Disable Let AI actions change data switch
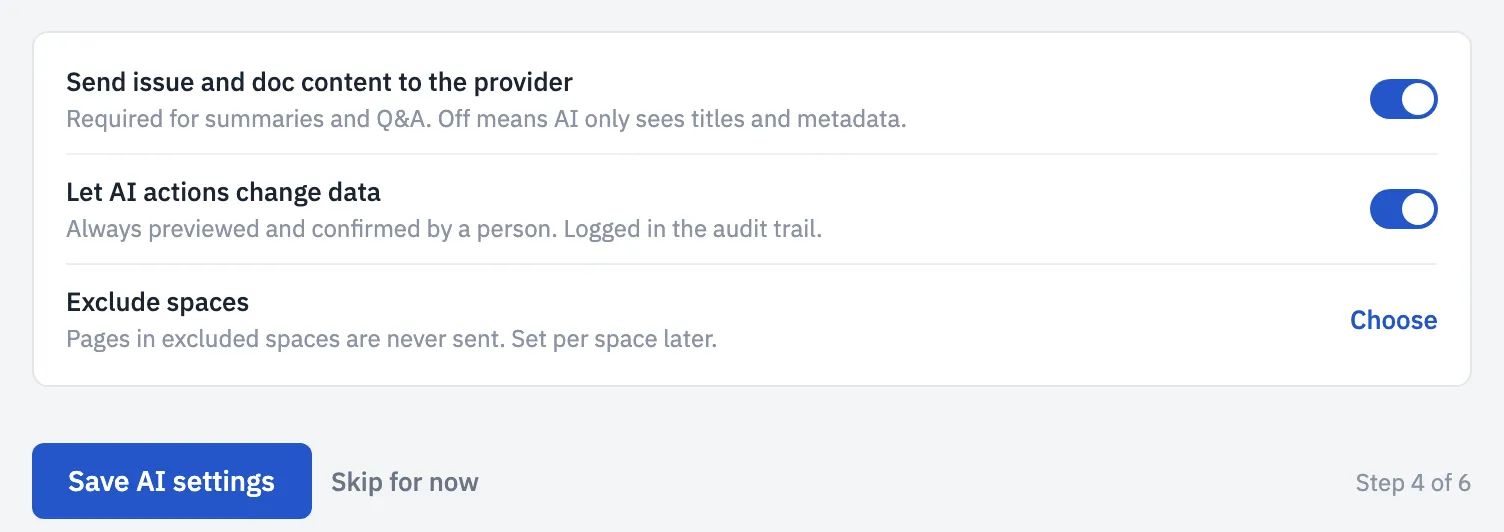Viewport: 1504px width, 532px height. (x=1403, y=210)
